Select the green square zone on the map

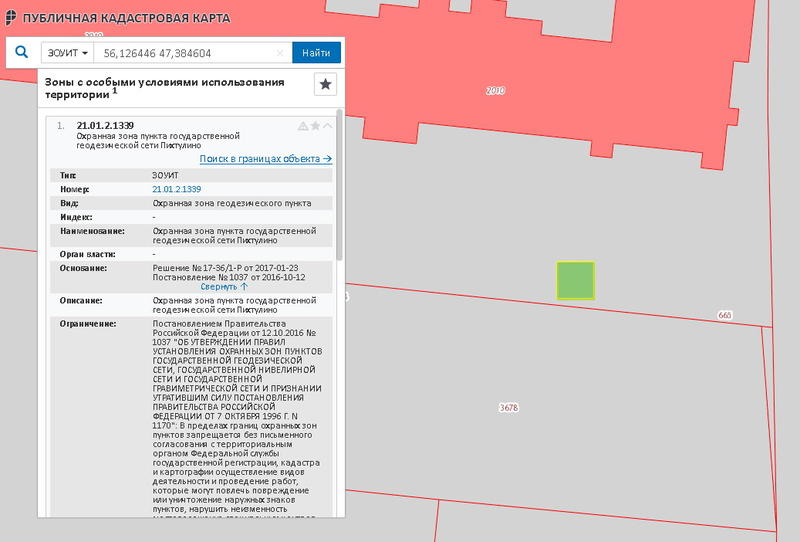pyautogui.click(x=575, y=280)
